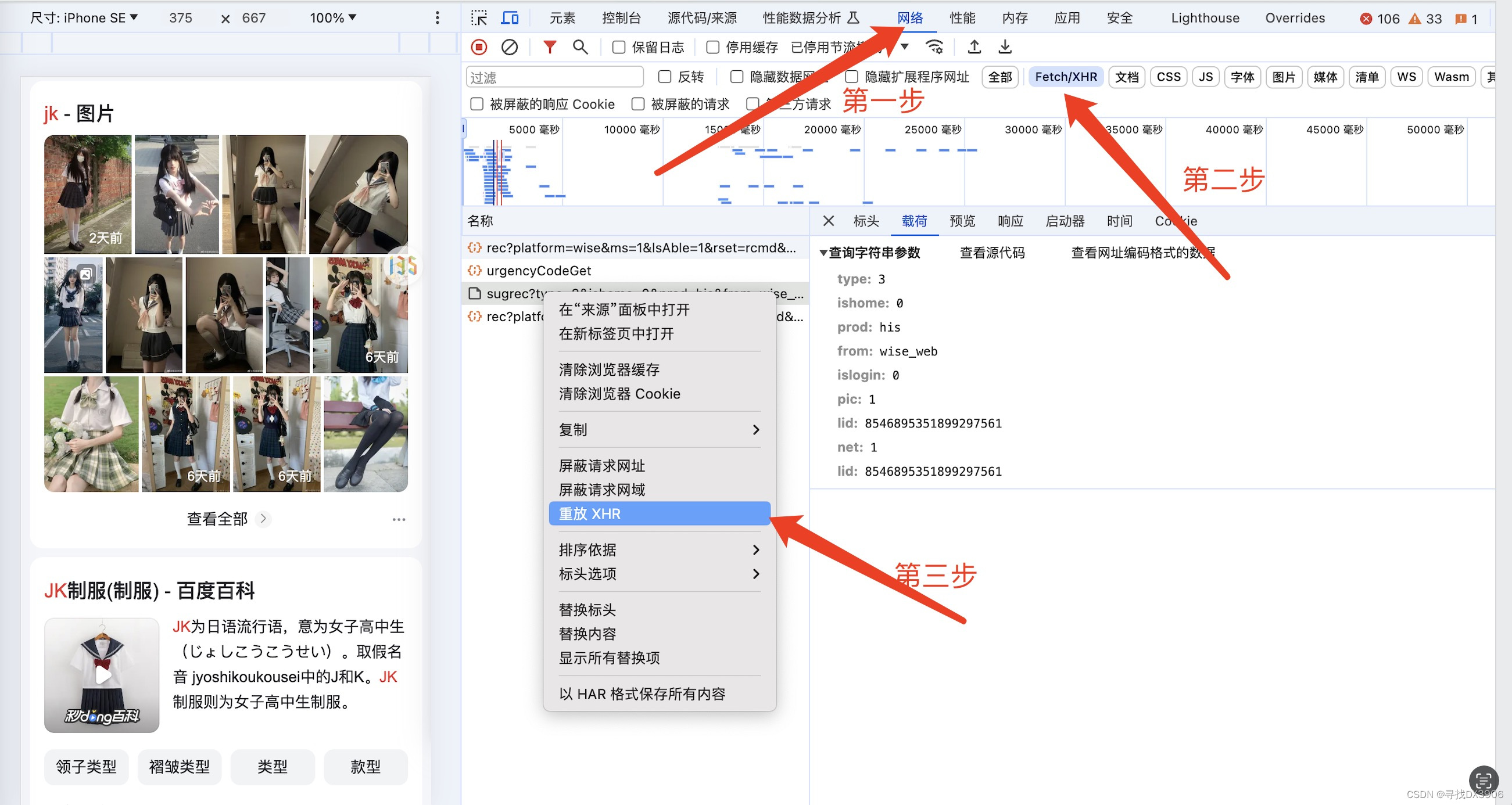Screen dimensions: 1512x805
Task: Click 查看源代码 link in payload panel
Action: [992, 253]
